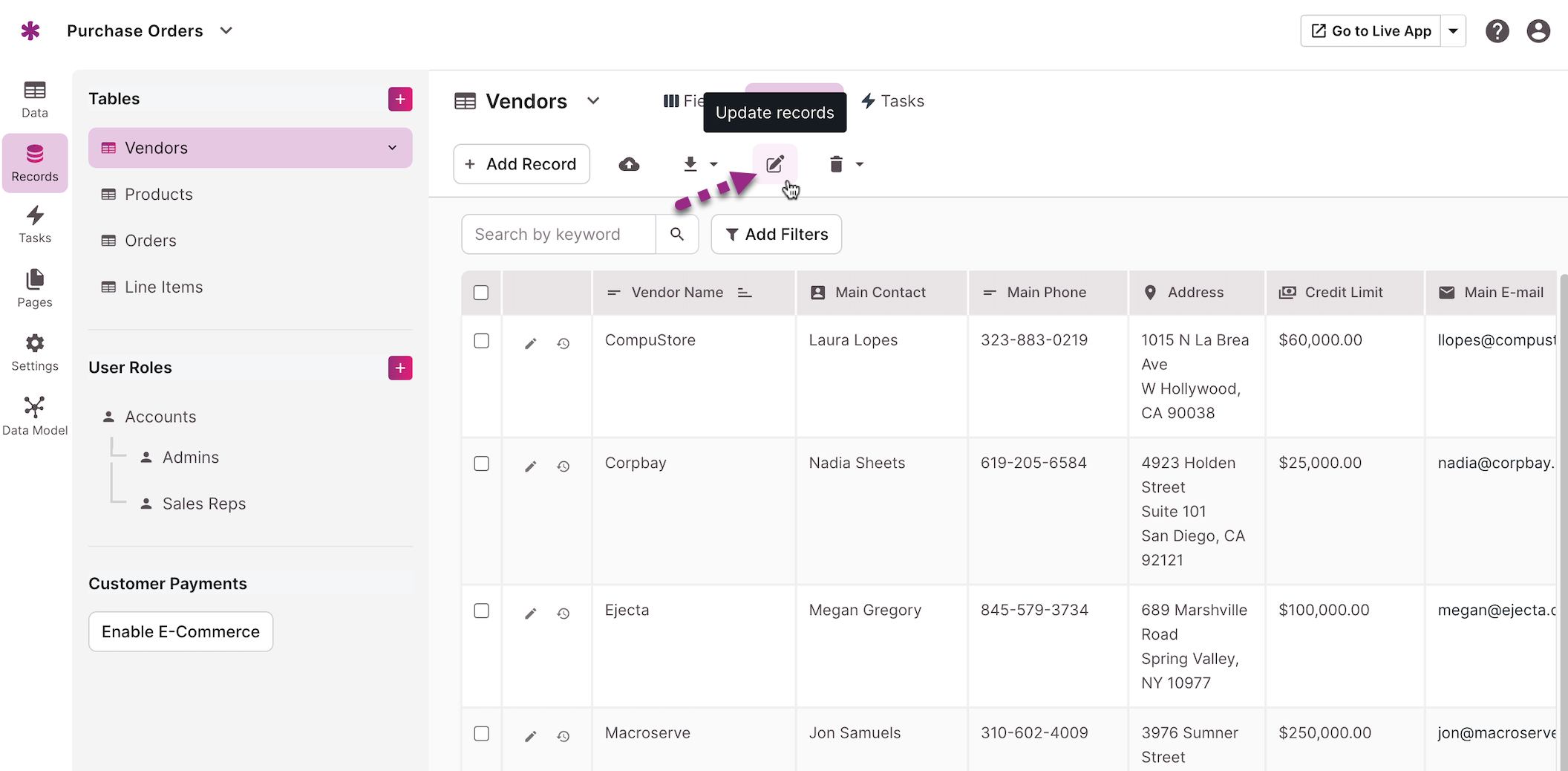Click history icon for CompuStore row
1568x771 pixels.
point(563,343)
